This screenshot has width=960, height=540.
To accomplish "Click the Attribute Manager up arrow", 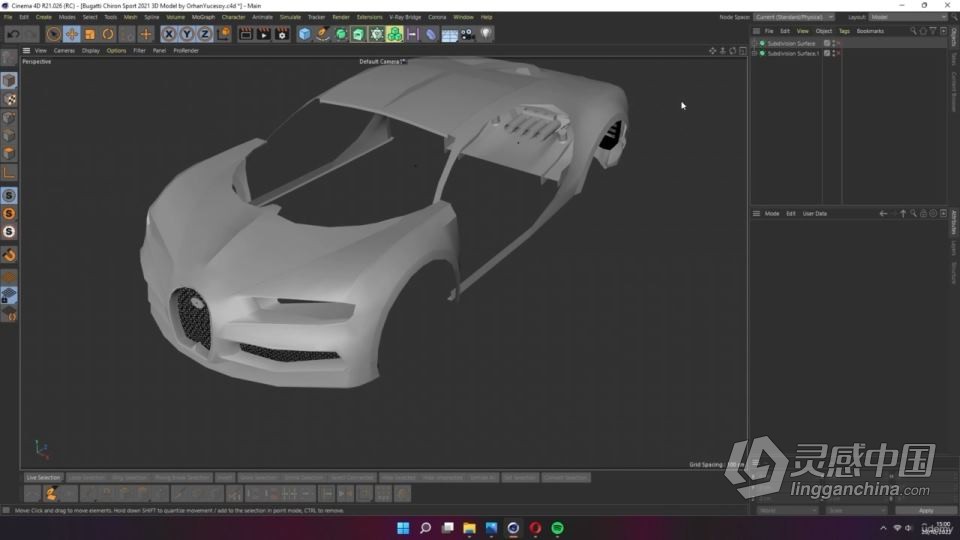I will 903,214.
